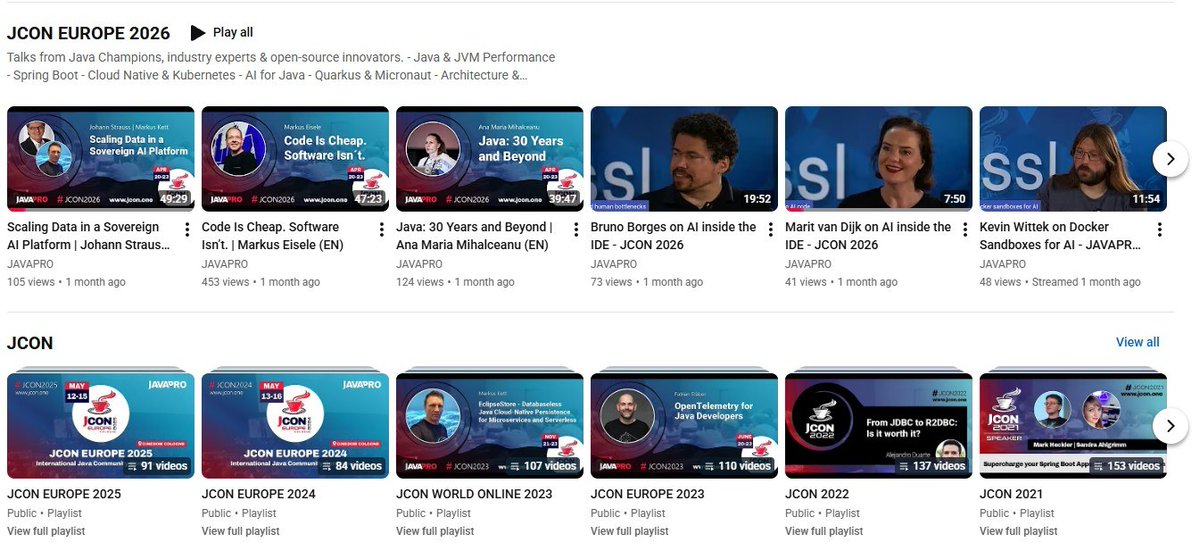Open JCON WORLD ONLINE 2023 playlist thumbnail

490,425
